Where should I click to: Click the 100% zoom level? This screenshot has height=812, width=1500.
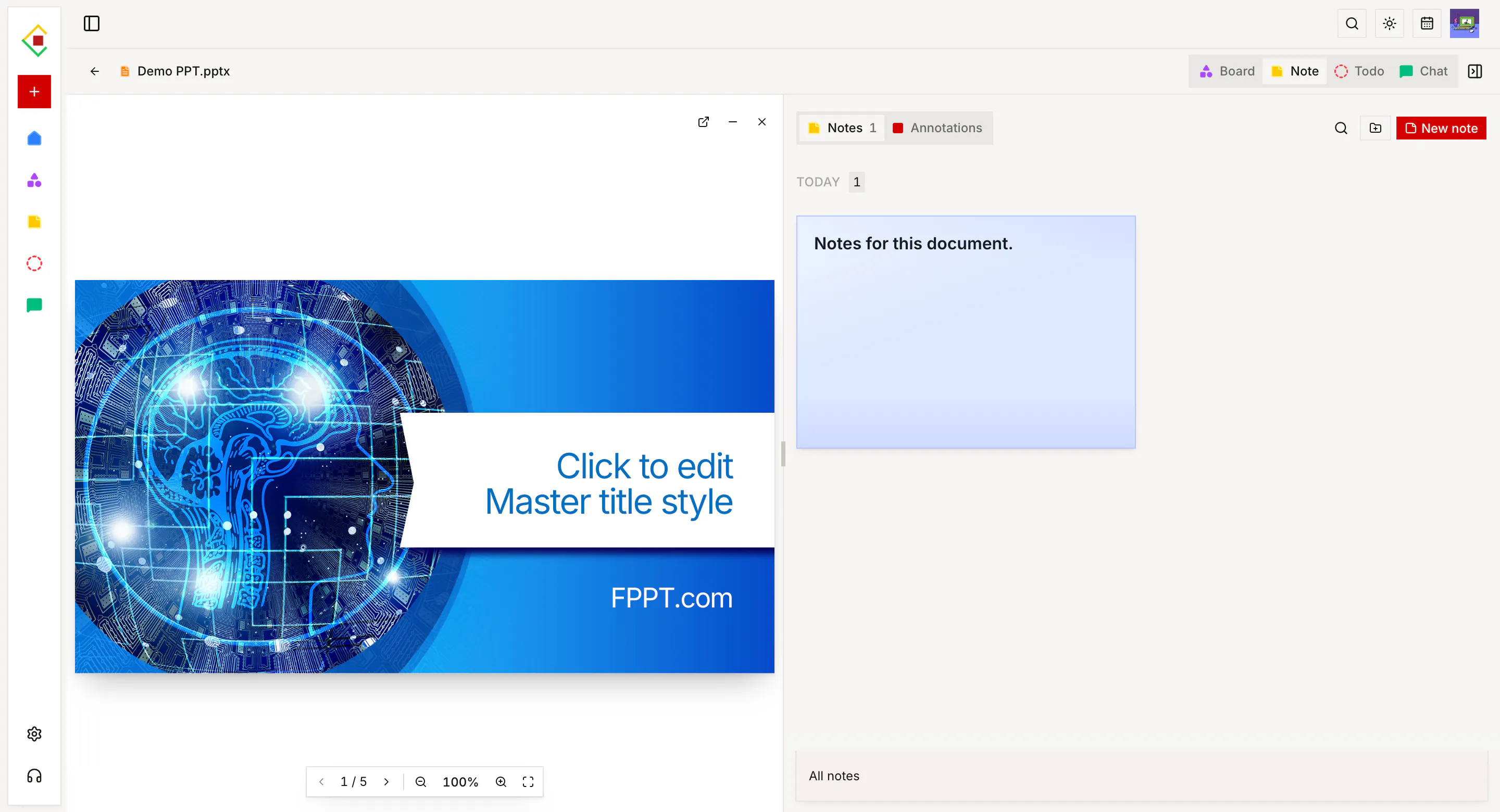pyautogui.click(x=460, y=782)
